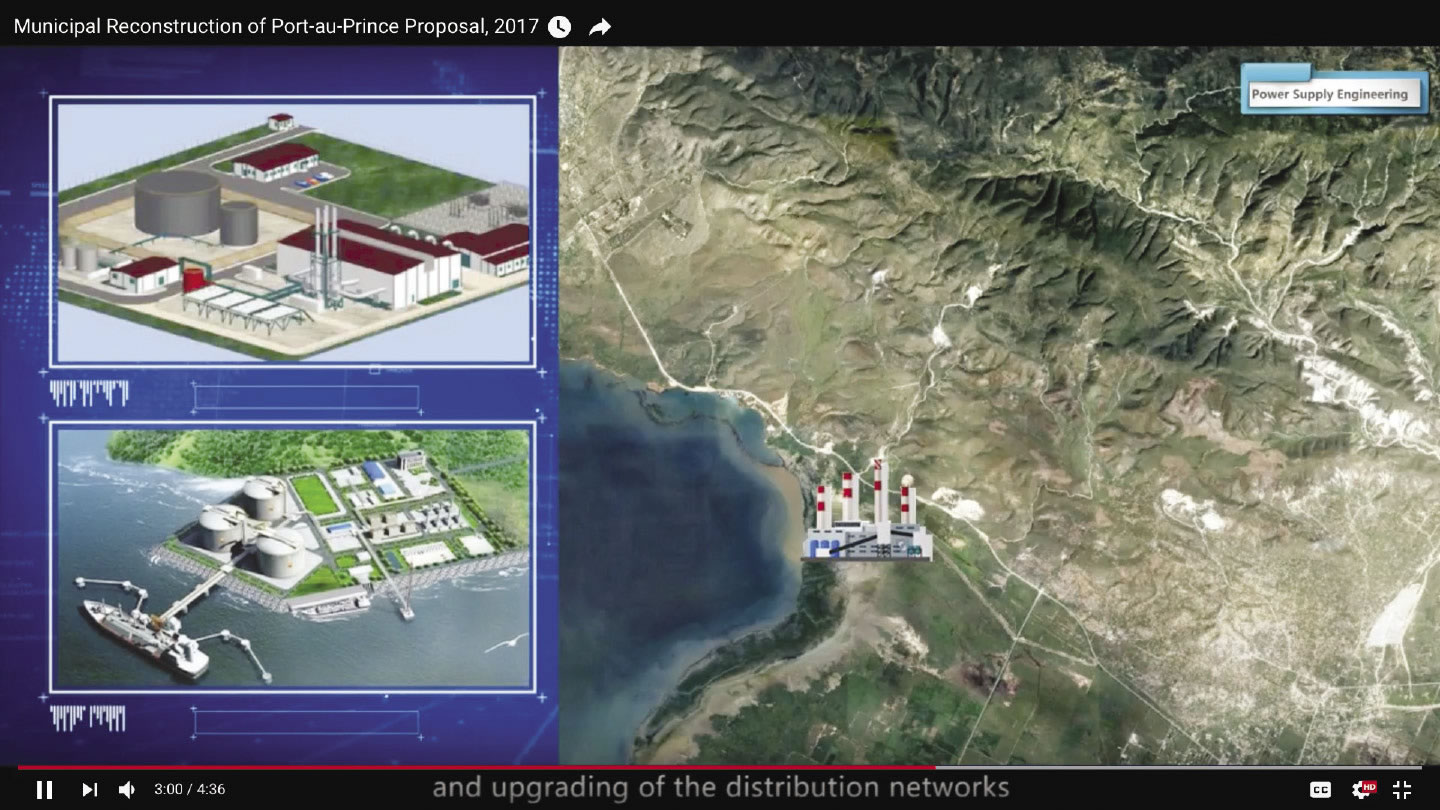Toggle closed captions with CC button
Screen dimensions: 1440x810
(1321, 790)
